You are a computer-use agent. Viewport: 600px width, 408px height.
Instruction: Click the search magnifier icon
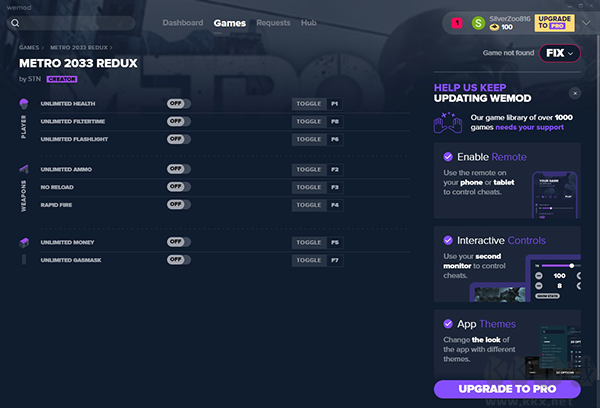pos(15,23)
